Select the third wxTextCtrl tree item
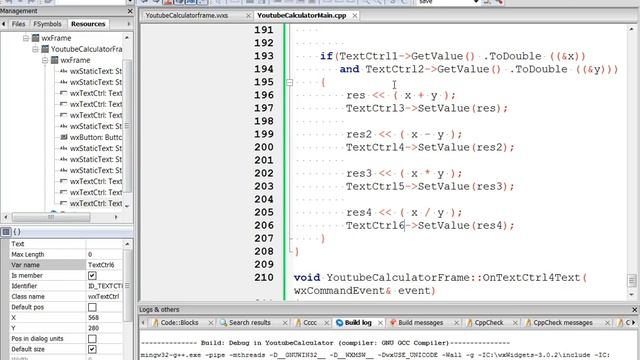 (x=96, y=115)
